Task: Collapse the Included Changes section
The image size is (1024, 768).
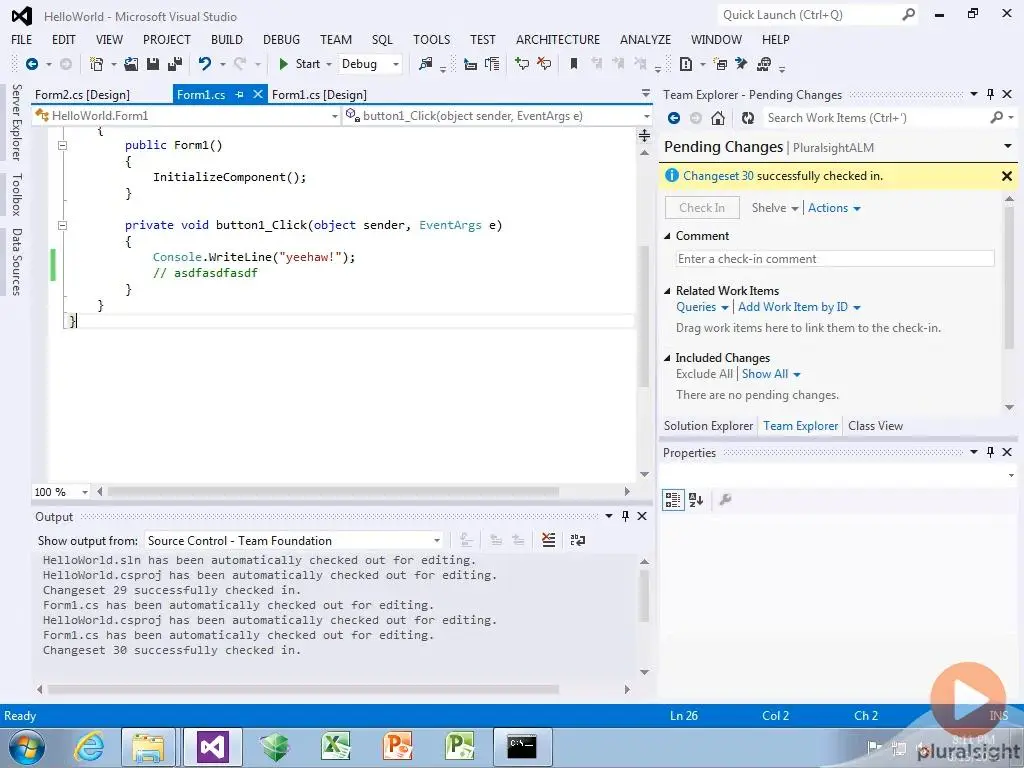Action: point(667,358)
